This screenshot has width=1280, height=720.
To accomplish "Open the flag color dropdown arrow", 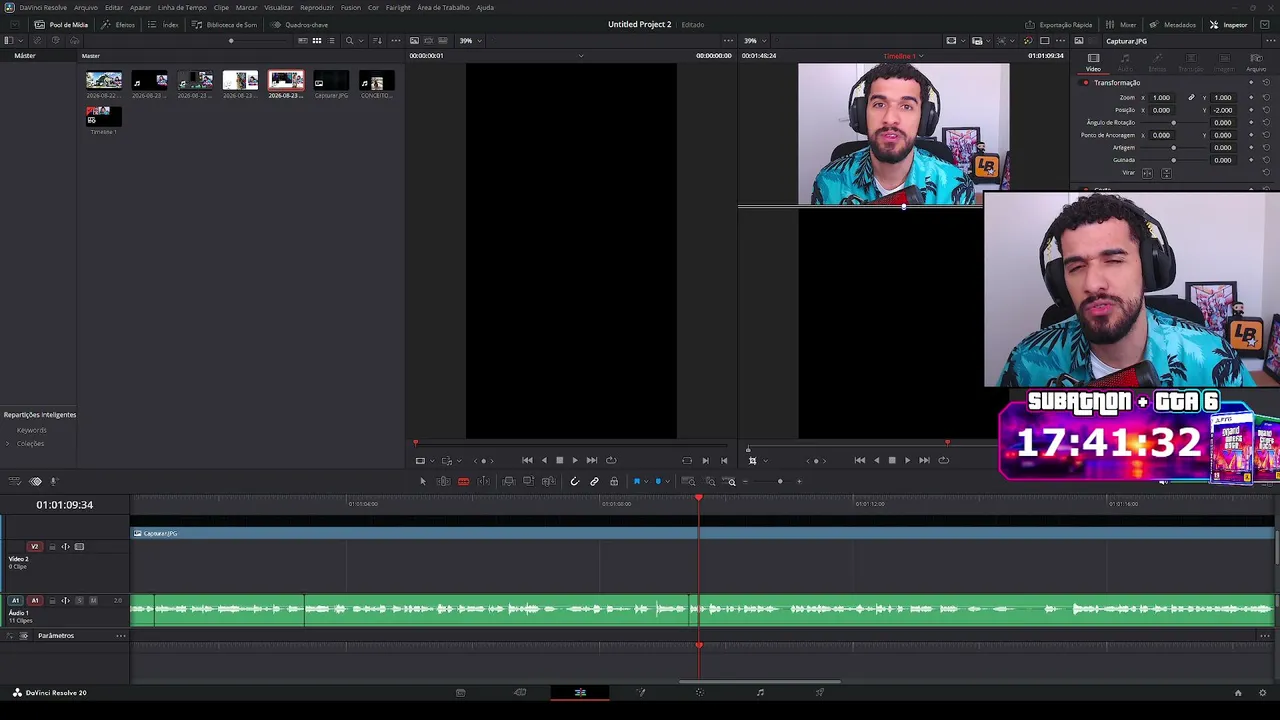I will 645,481.
